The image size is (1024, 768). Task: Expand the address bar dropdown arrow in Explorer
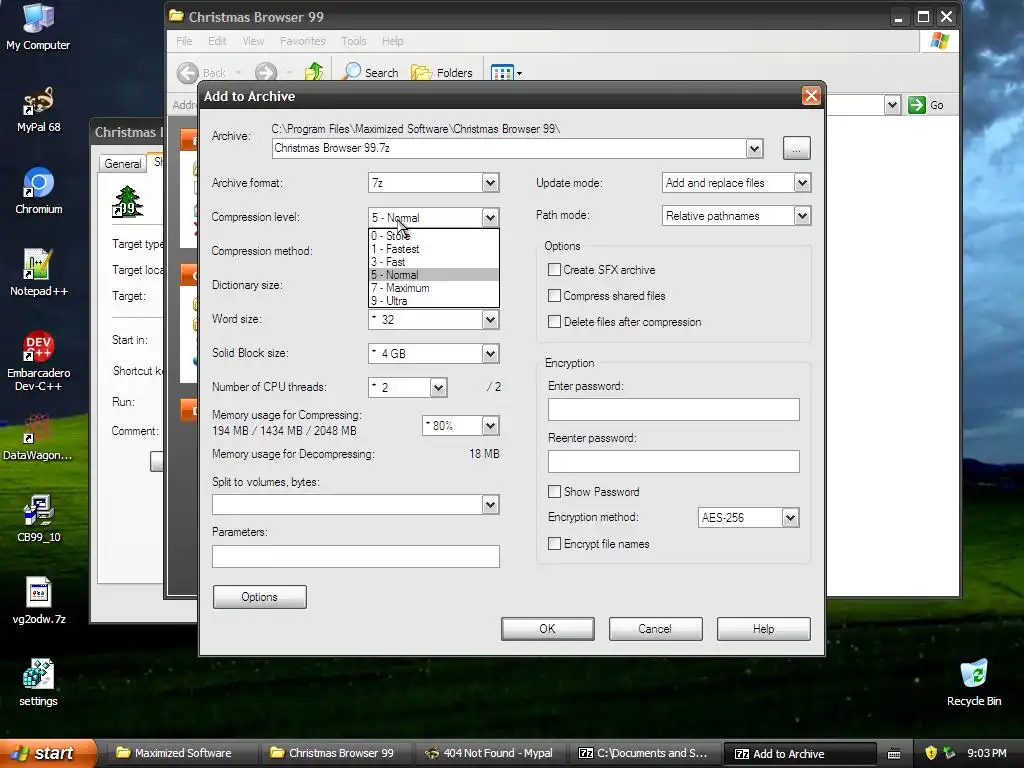point(892,104)
